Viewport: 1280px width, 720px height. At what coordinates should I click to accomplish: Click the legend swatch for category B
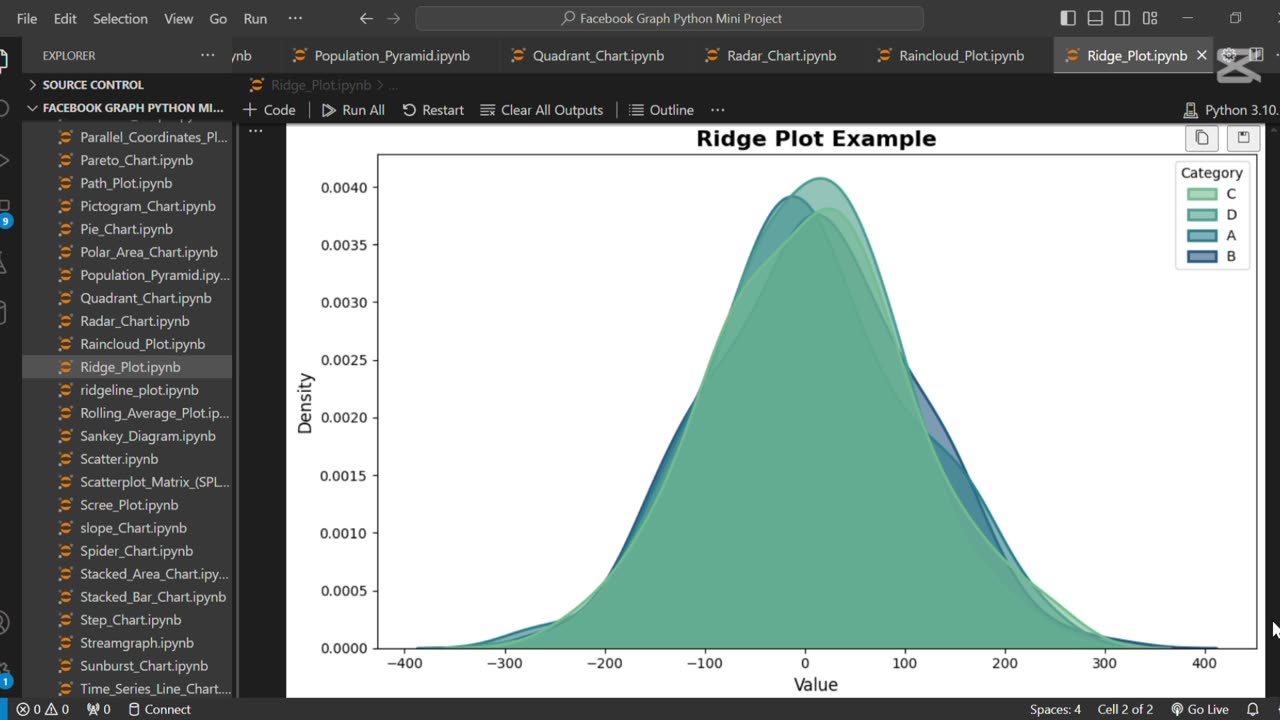[x=1202, y=257]
